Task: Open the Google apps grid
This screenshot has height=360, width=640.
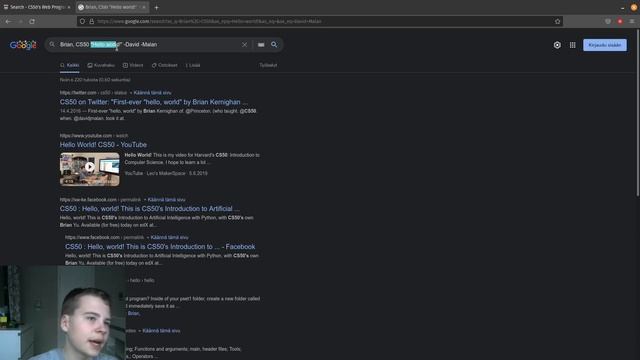Action: [x=573, y=45]
